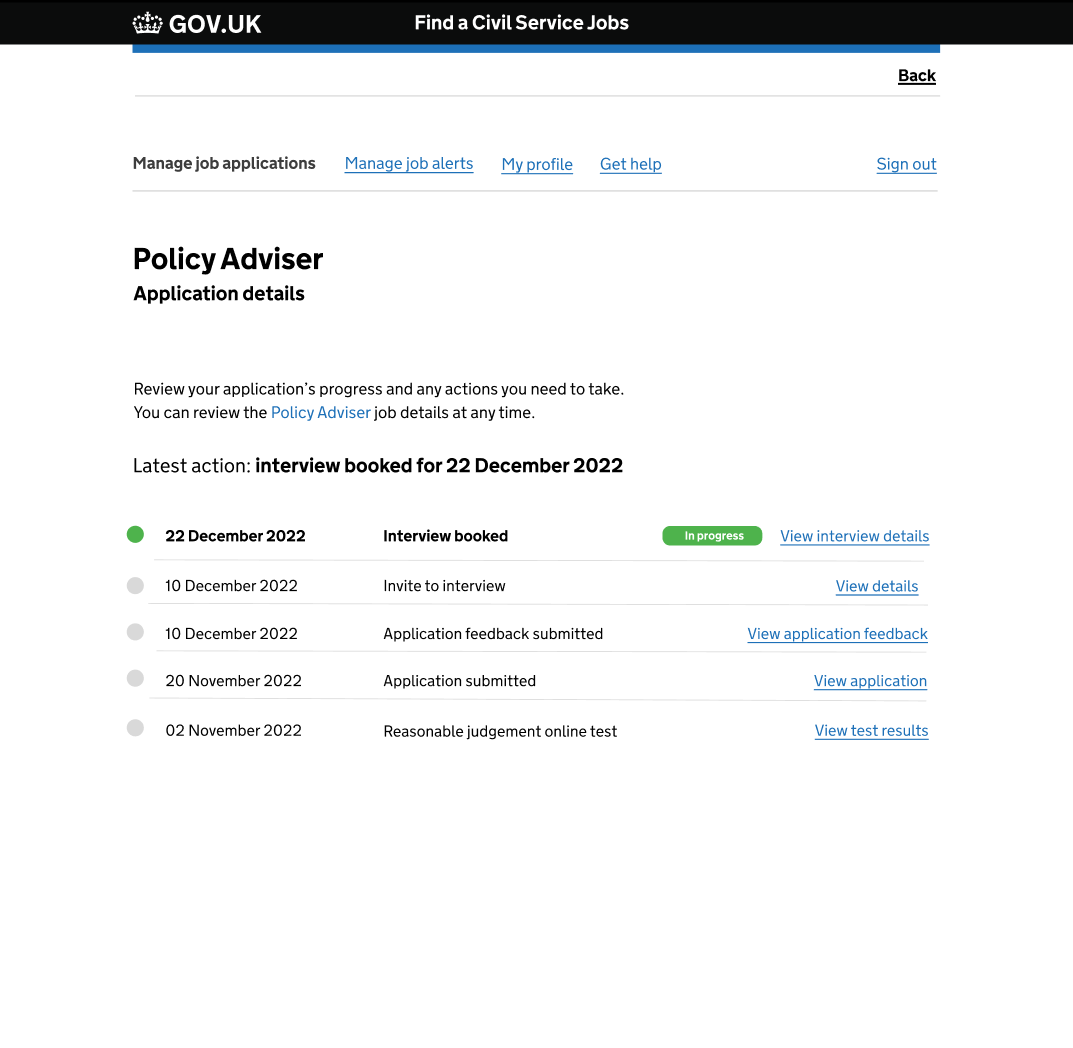Switch to Manage job alerts
The width and height of the screenshot is (1073, 1048).
tap(409, 164)
